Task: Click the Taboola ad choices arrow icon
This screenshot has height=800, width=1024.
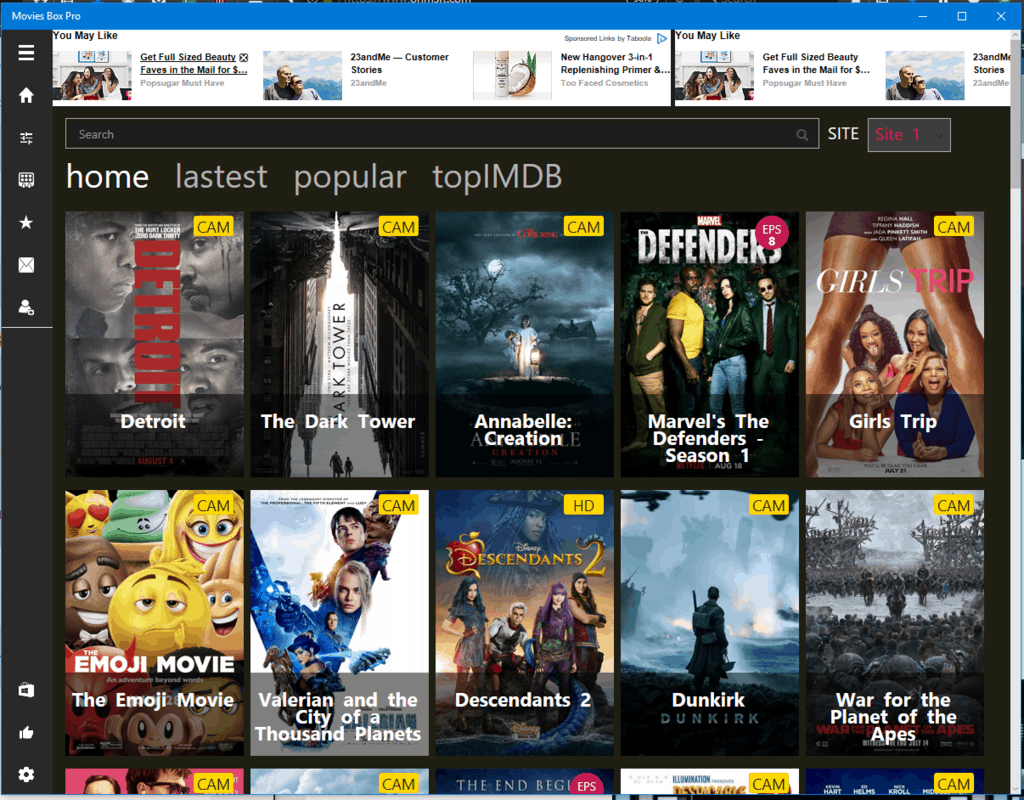Action: [x=662, y=39]
